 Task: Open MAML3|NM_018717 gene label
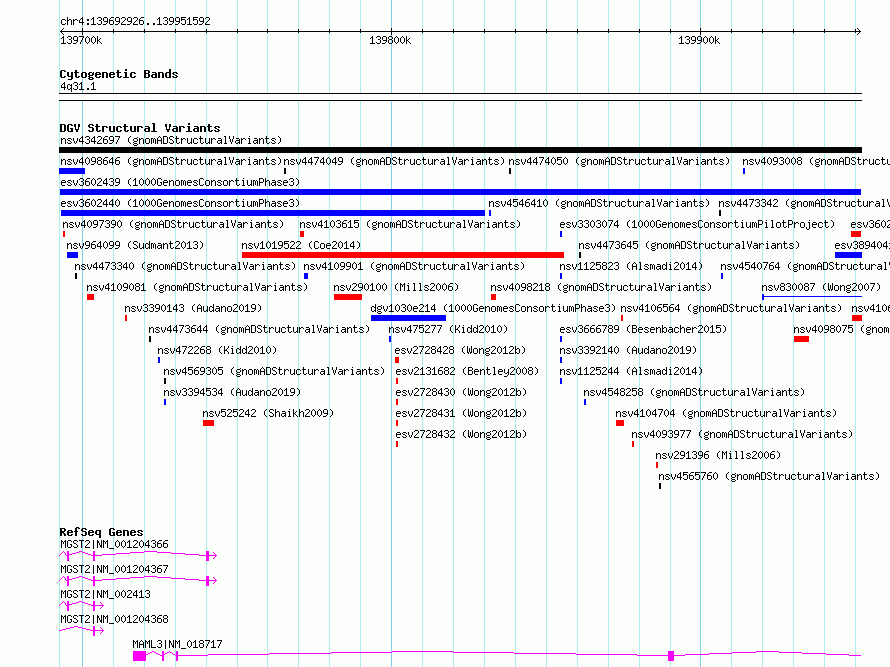177,644
